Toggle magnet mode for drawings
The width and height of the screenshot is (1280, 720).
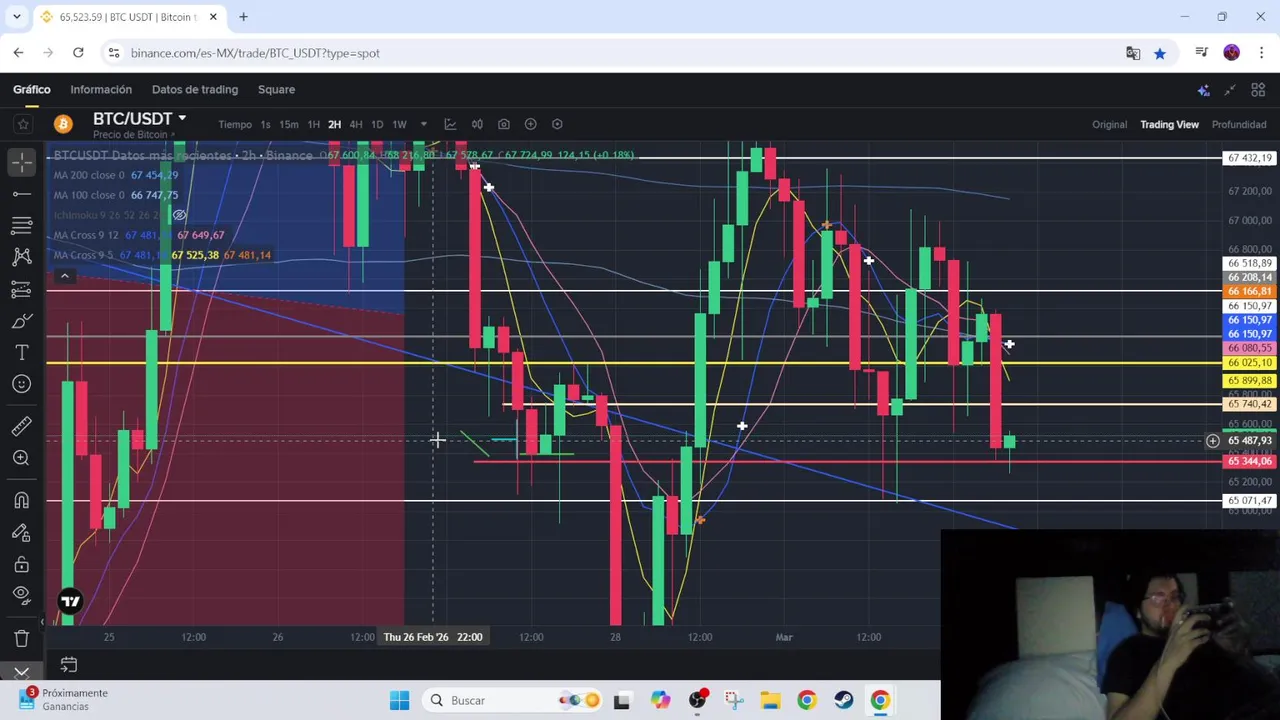tap(22, 500)
